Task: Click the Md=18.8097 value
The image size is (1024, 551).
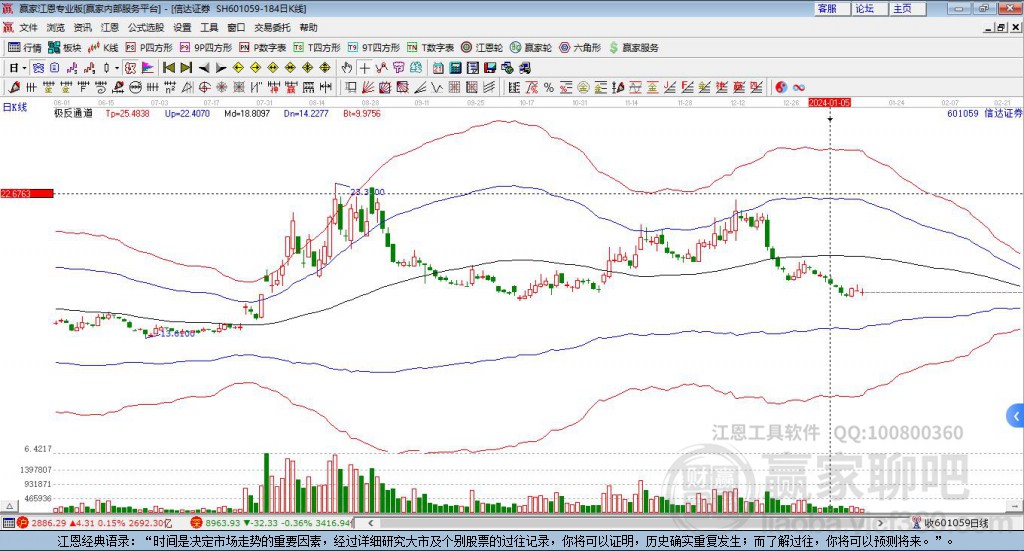Action: click(247, 114)
